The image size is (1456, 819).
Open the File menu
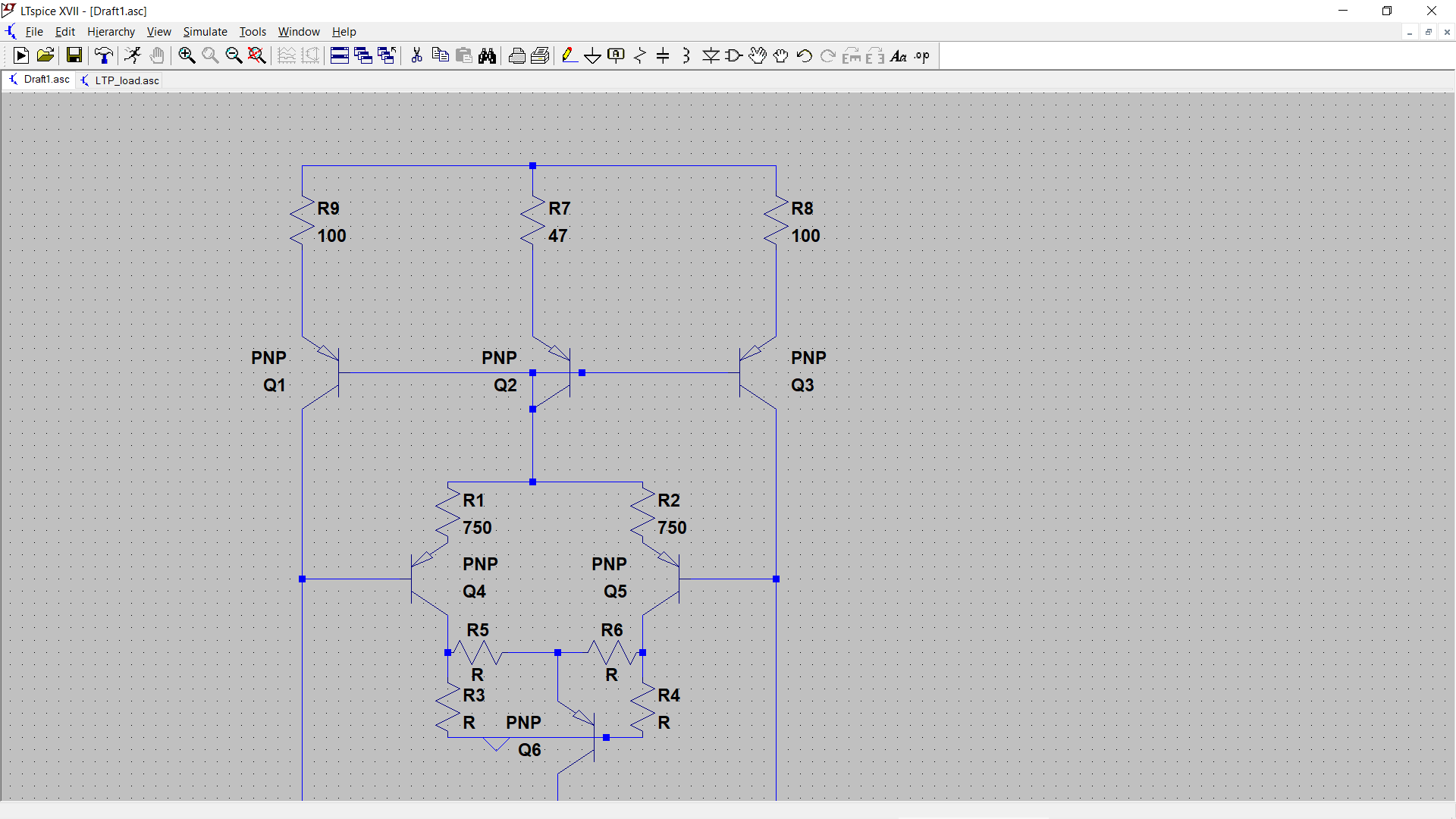click(x=34, y=32)
